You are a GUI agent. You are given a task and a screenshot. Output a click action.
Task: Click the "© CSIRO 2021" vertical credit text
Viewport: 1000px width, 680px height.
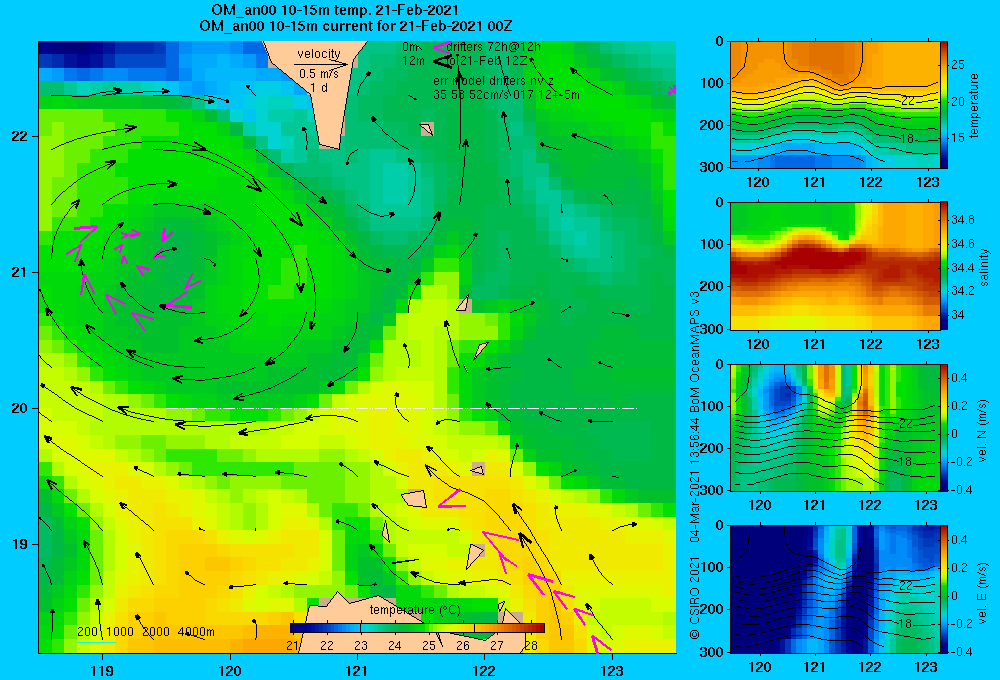(695, 598)
